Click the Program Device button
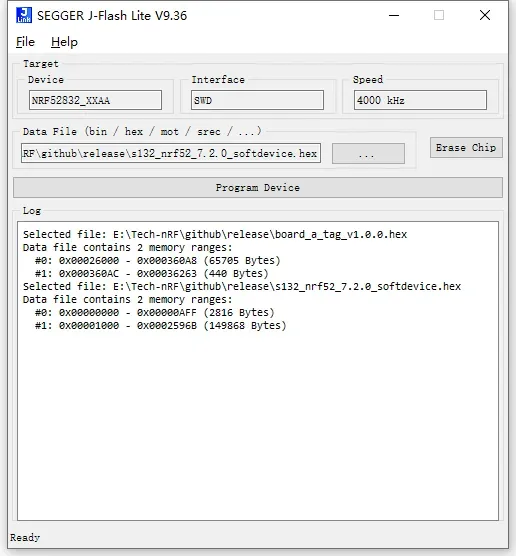Viewport: 516px width, 556px height. click(x=258, y=188)
